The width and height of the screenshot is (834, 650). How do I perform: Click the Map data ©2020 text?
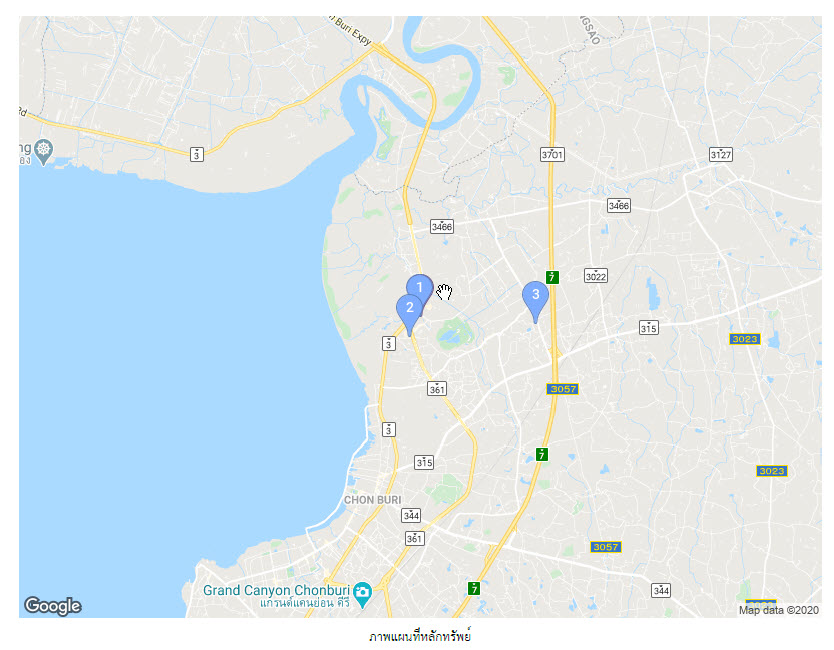(779, 610)
